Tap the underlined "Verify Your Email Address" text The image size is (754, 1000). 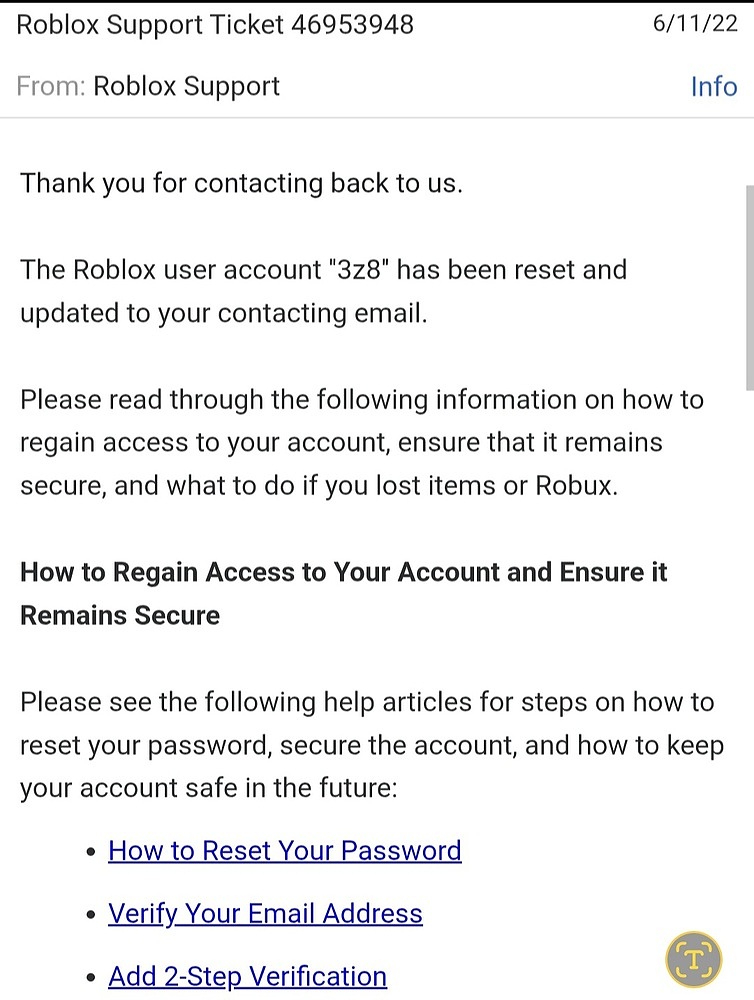[x=264, y=913]
